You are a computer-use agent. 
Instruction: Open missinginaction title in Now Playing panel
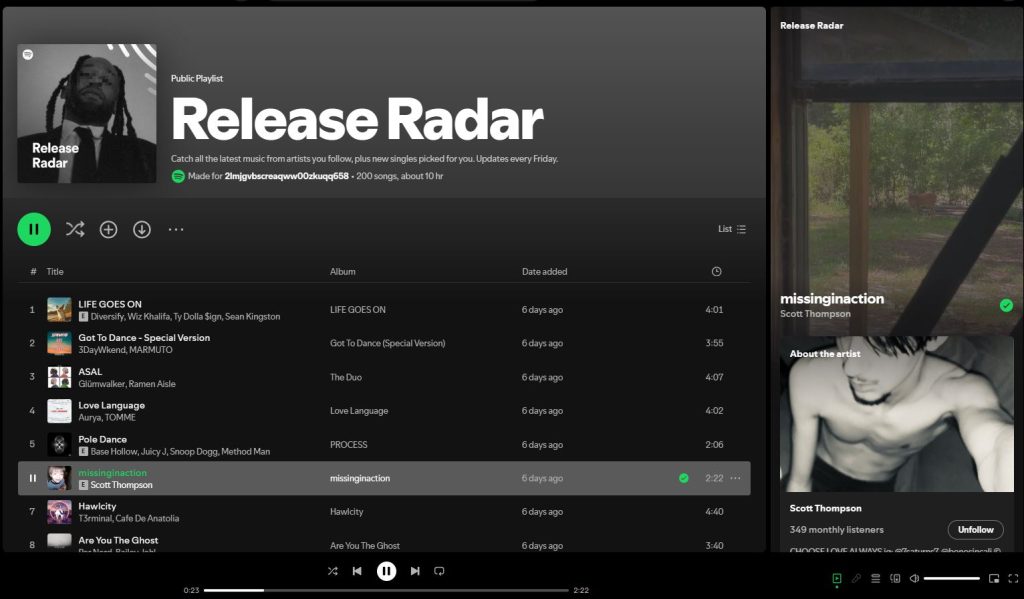[x=832, y=299]
